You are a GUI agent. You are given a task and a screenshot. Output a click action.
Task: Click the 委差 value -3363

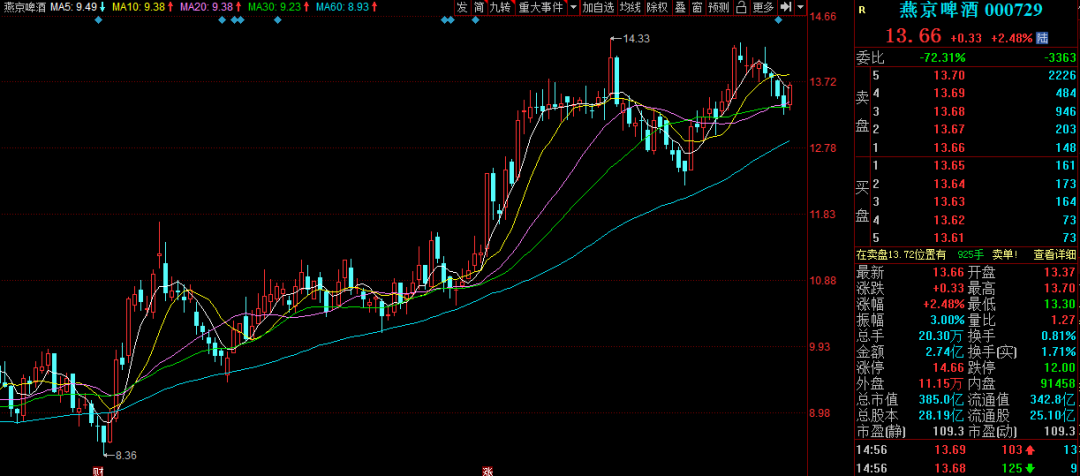[1060, 57]
